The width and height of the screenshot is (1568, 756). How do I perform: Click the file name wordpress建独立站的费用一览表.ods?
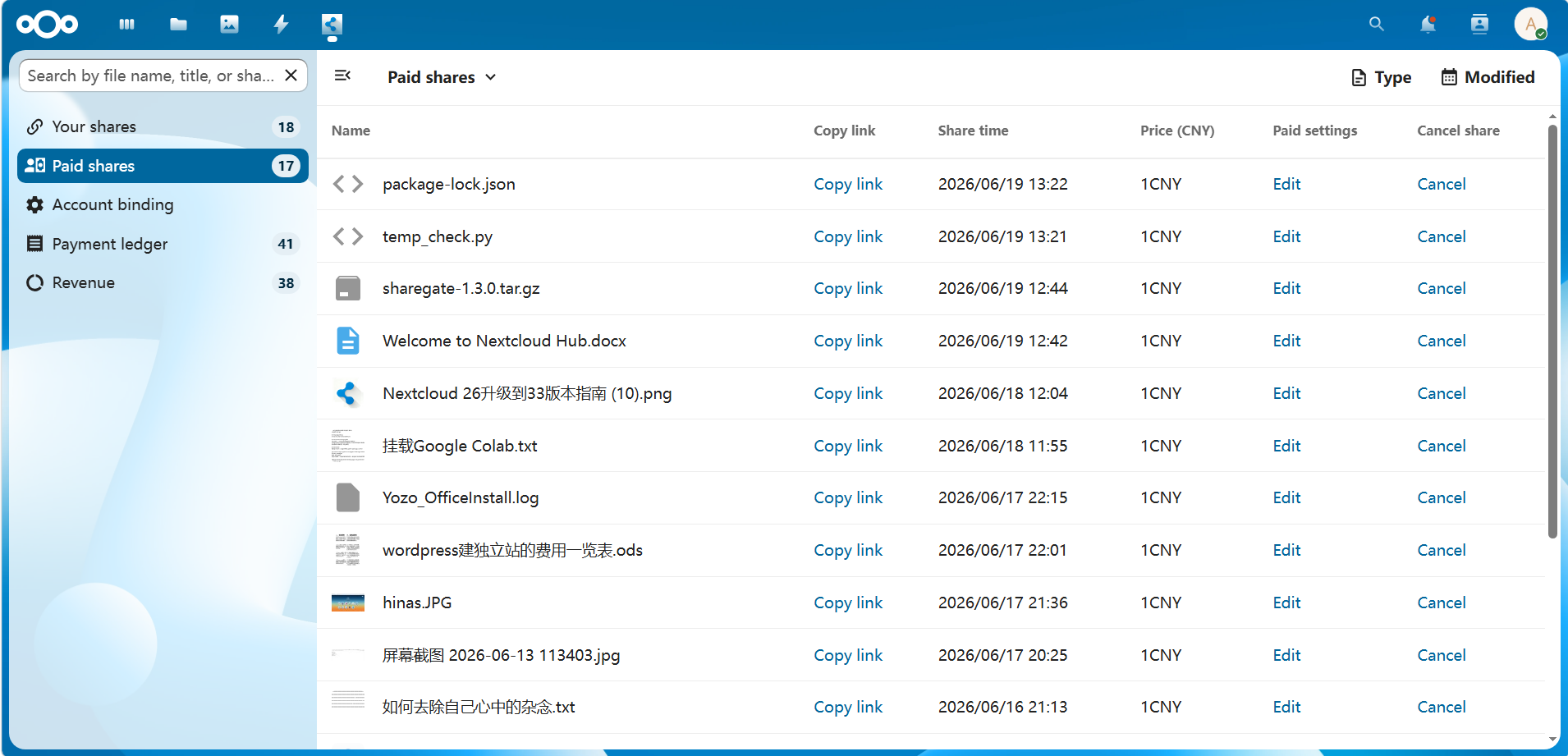coord(512,550)
